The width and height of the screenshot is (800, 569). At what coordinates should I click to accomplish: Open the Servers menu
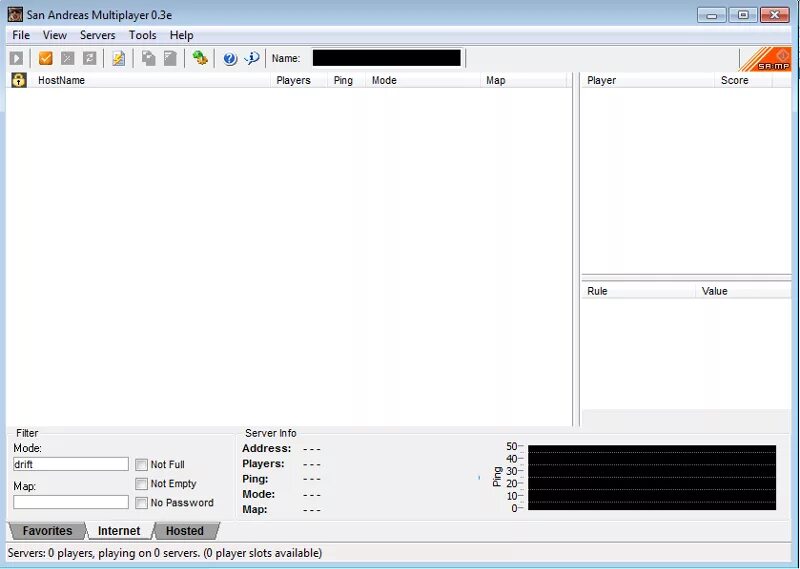click(97, 35)
